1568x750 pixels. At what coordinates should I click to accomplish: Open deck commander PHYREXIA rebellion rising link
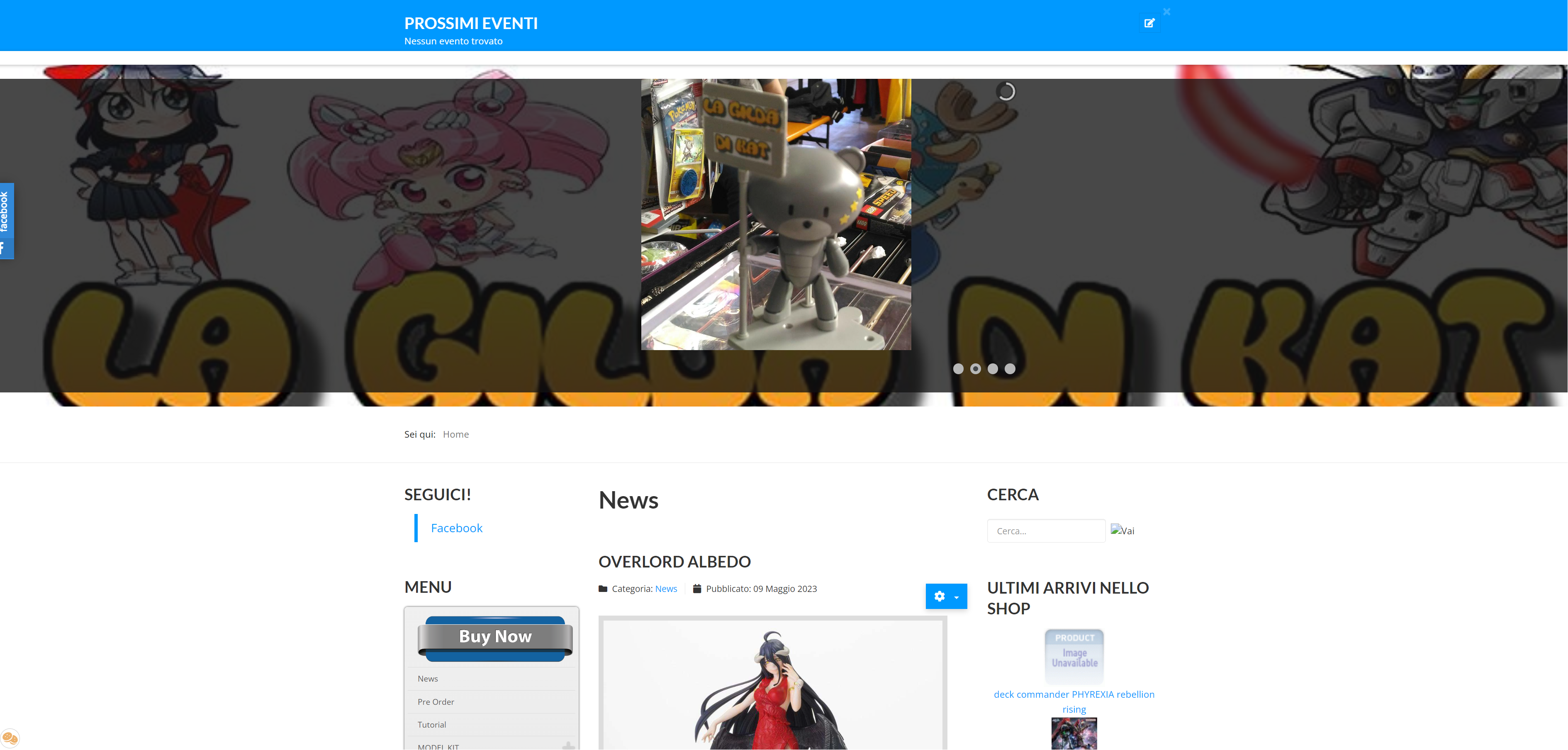tap(1074, 702)
